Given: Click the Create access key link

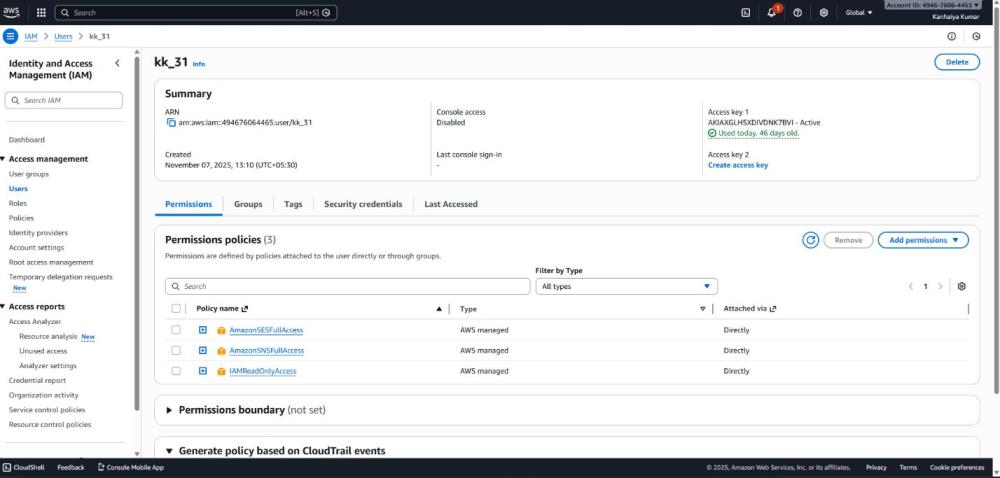Looking at the screenshot, I should click(x=738, y=165).
